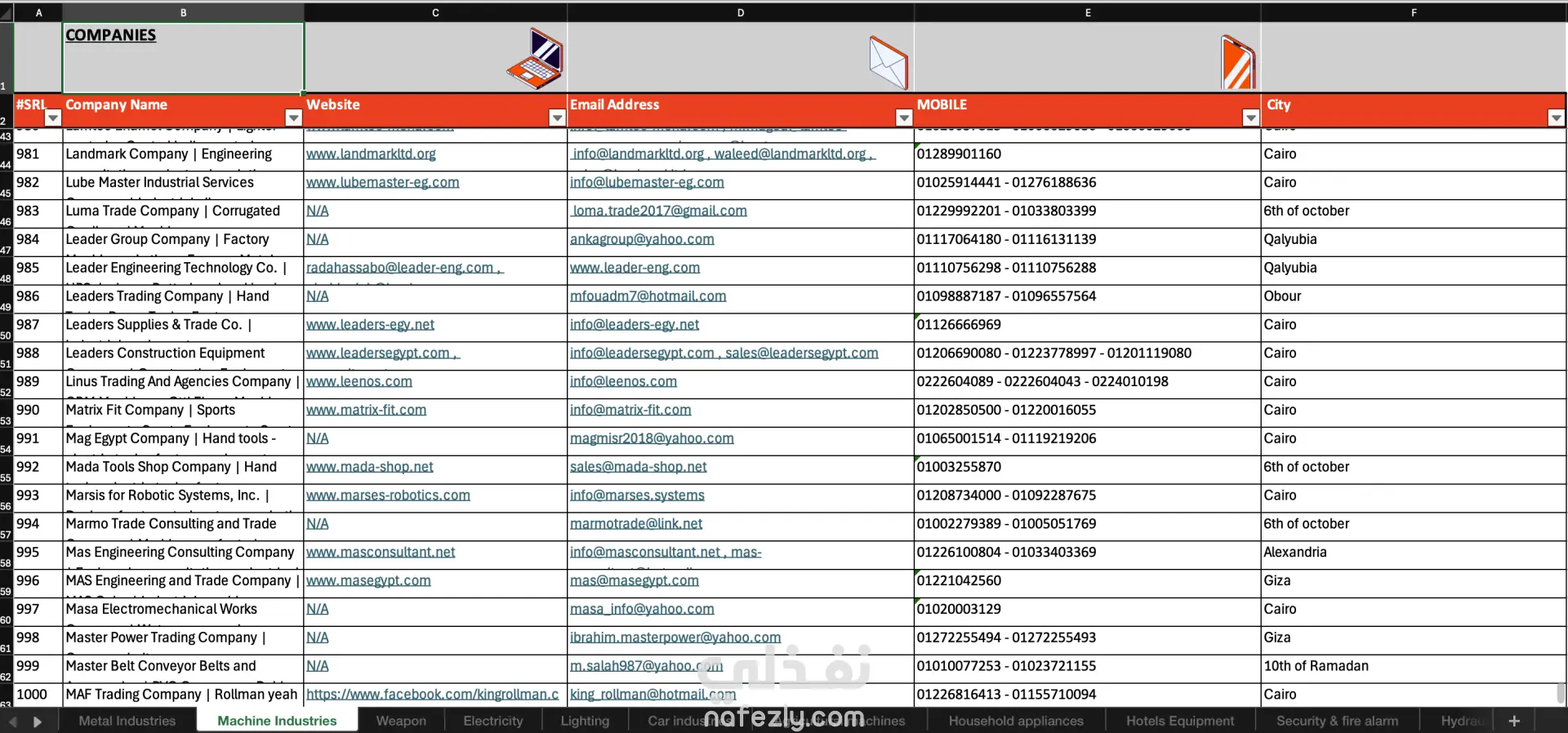1568x733 pixels.
Task: Click the info@leenos.com email link
Action: coord(623,382)
